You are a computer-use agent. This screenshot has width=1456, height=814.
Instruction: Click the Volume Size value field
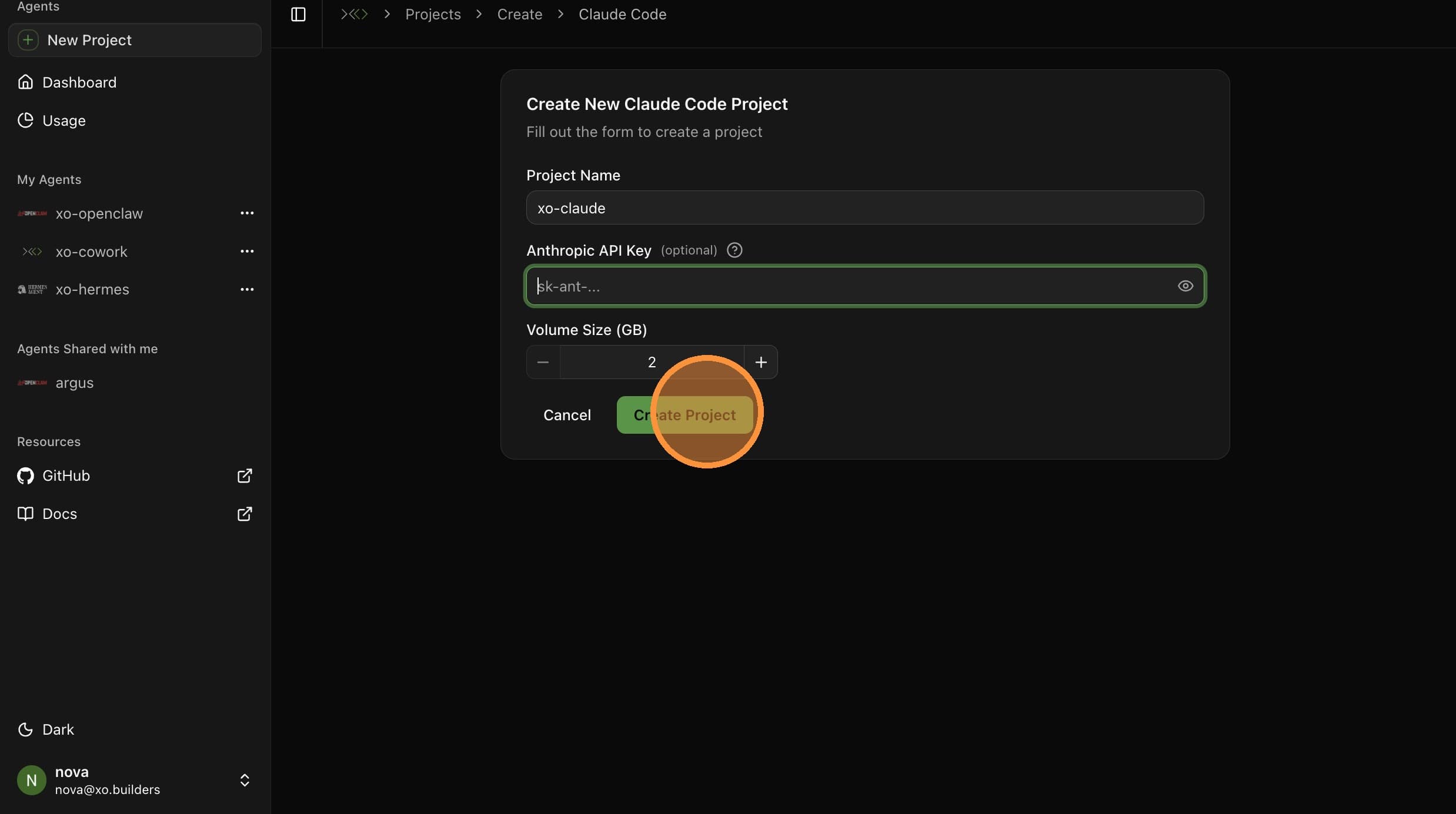652,362
